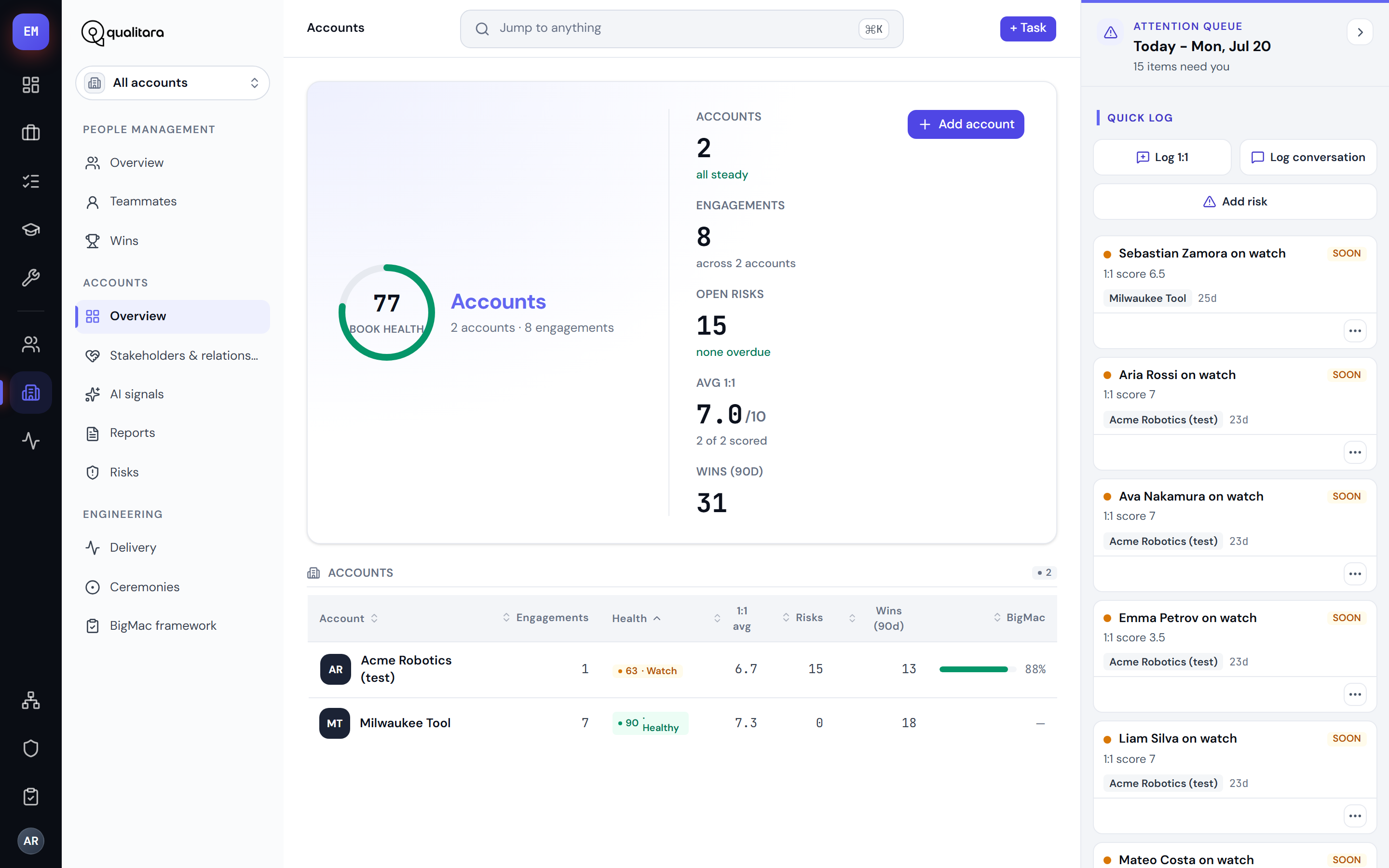Open People Management Overview
The width and height of the screenshot is (1389, 868).
click(x=173, y=163)
